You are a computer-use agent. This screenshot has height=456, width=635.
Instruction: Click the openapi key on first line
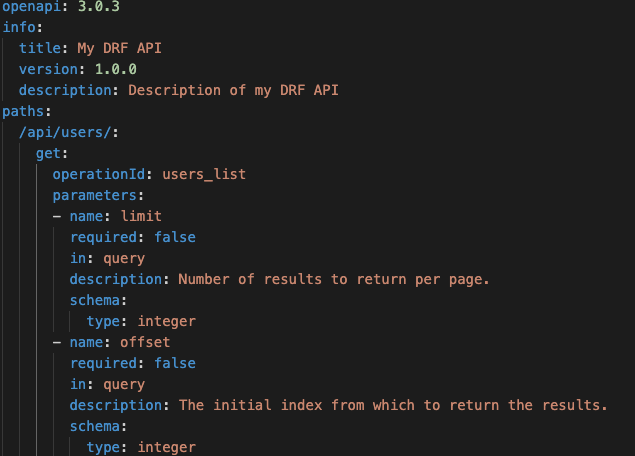(31, 7)
